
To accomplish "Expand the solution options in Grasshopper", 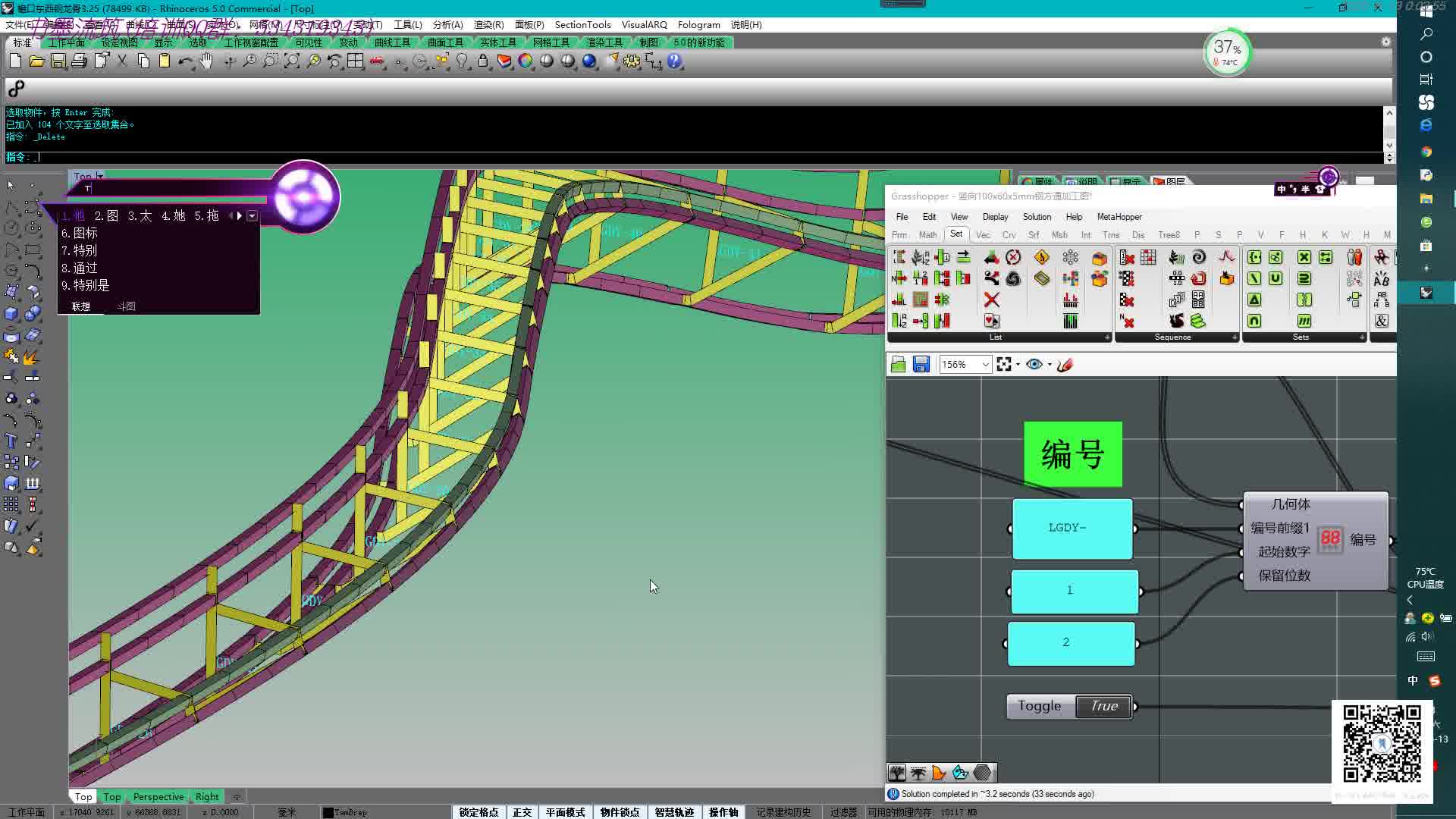I will point(1037,217).
